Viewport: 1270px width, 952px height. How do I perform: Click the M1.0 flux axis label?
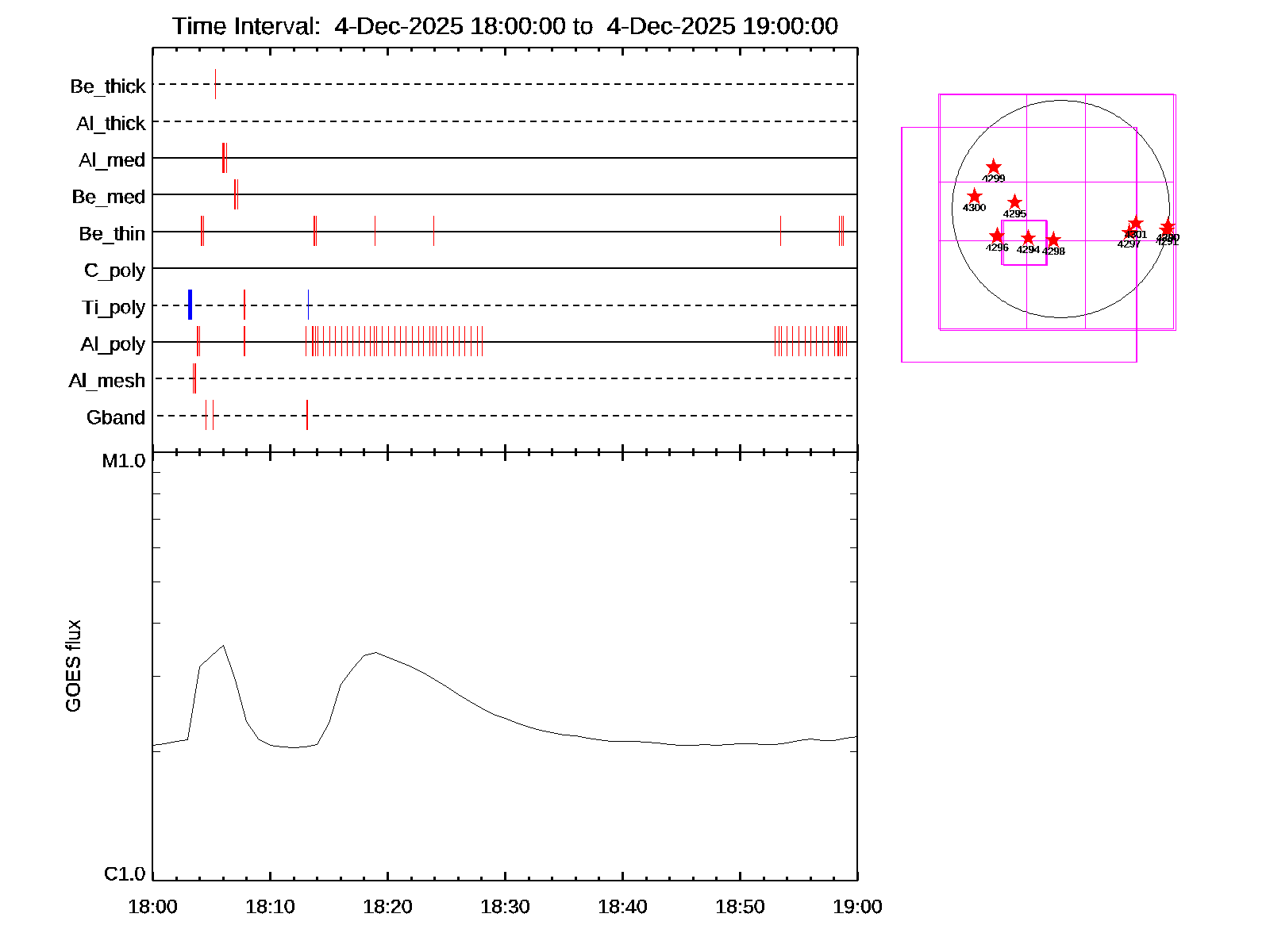click(x=124, y=461)
